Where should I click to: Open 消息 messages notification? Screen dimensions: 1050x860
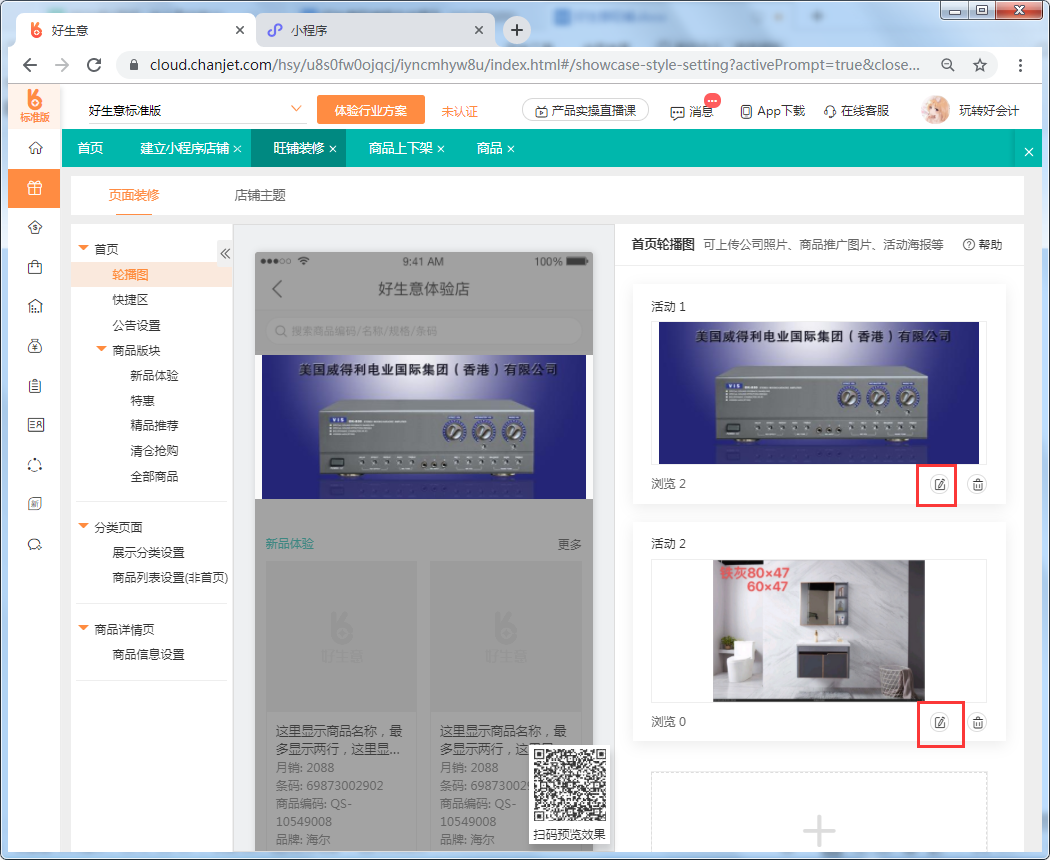tap(693, 111)
